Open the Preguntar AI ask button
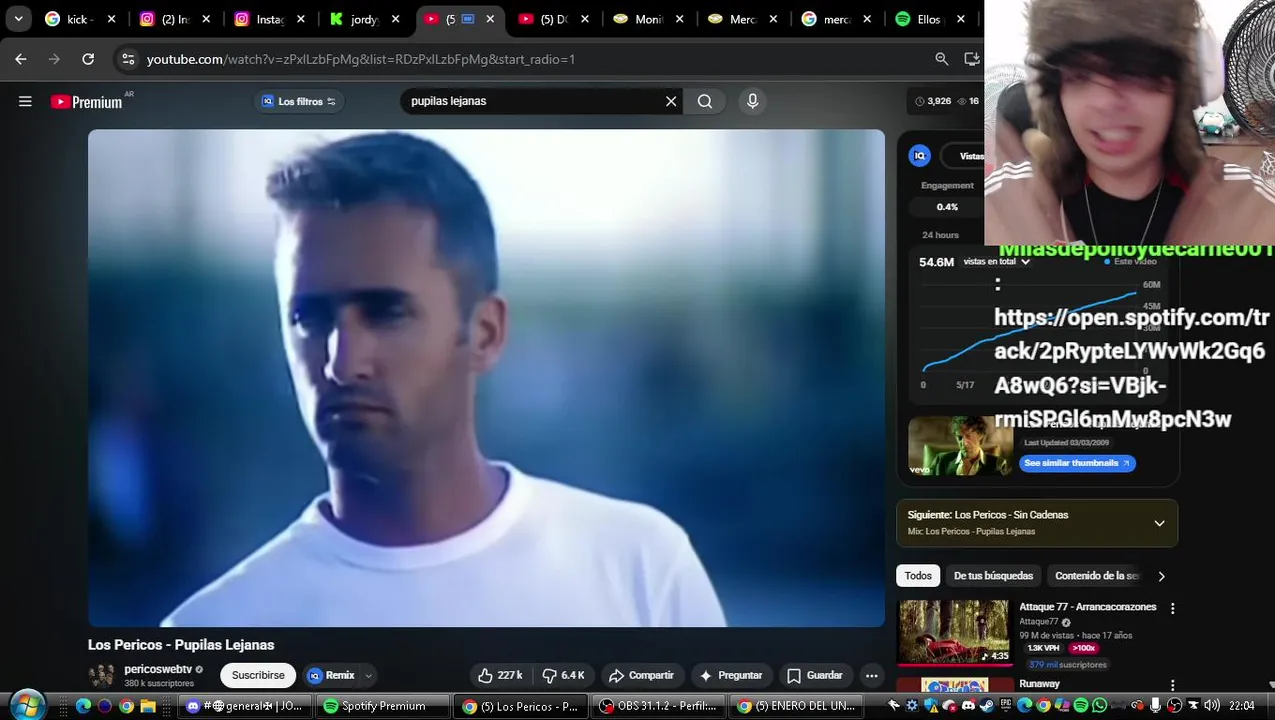 [731, 676]
